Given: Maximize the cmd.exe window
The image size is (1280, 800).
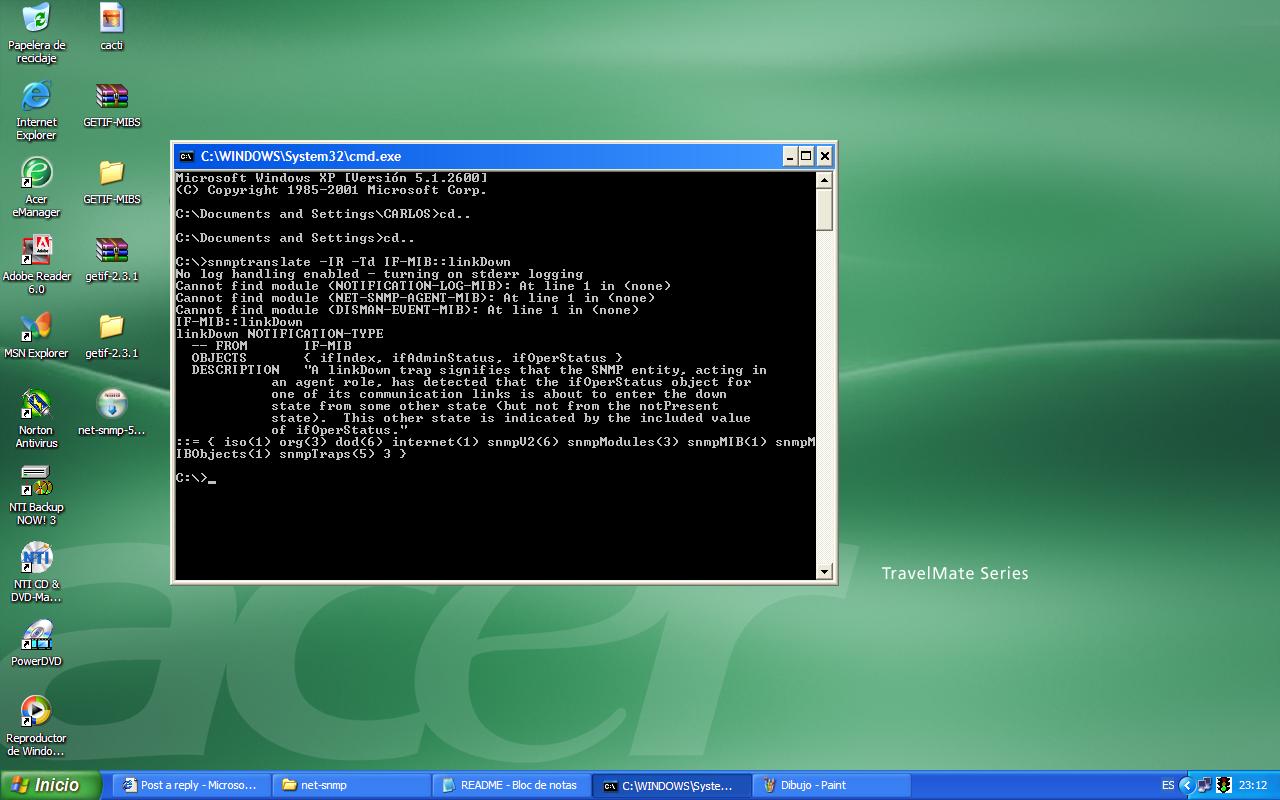Looking at the screenshot, I should coord(806,156).
